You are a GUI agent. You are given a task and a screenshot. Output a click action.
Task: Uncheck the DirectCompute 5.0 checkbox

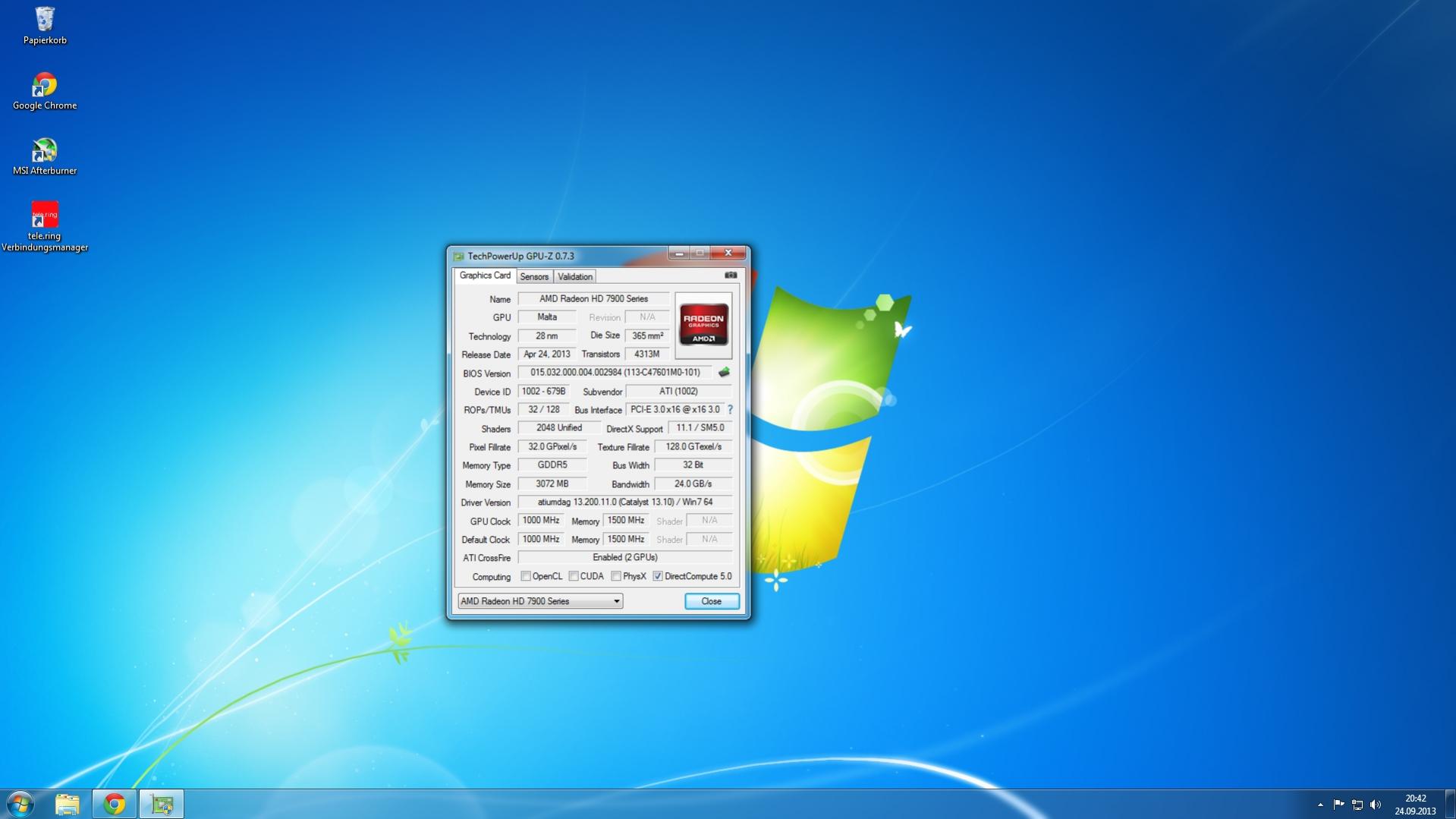tap(658, 577)
